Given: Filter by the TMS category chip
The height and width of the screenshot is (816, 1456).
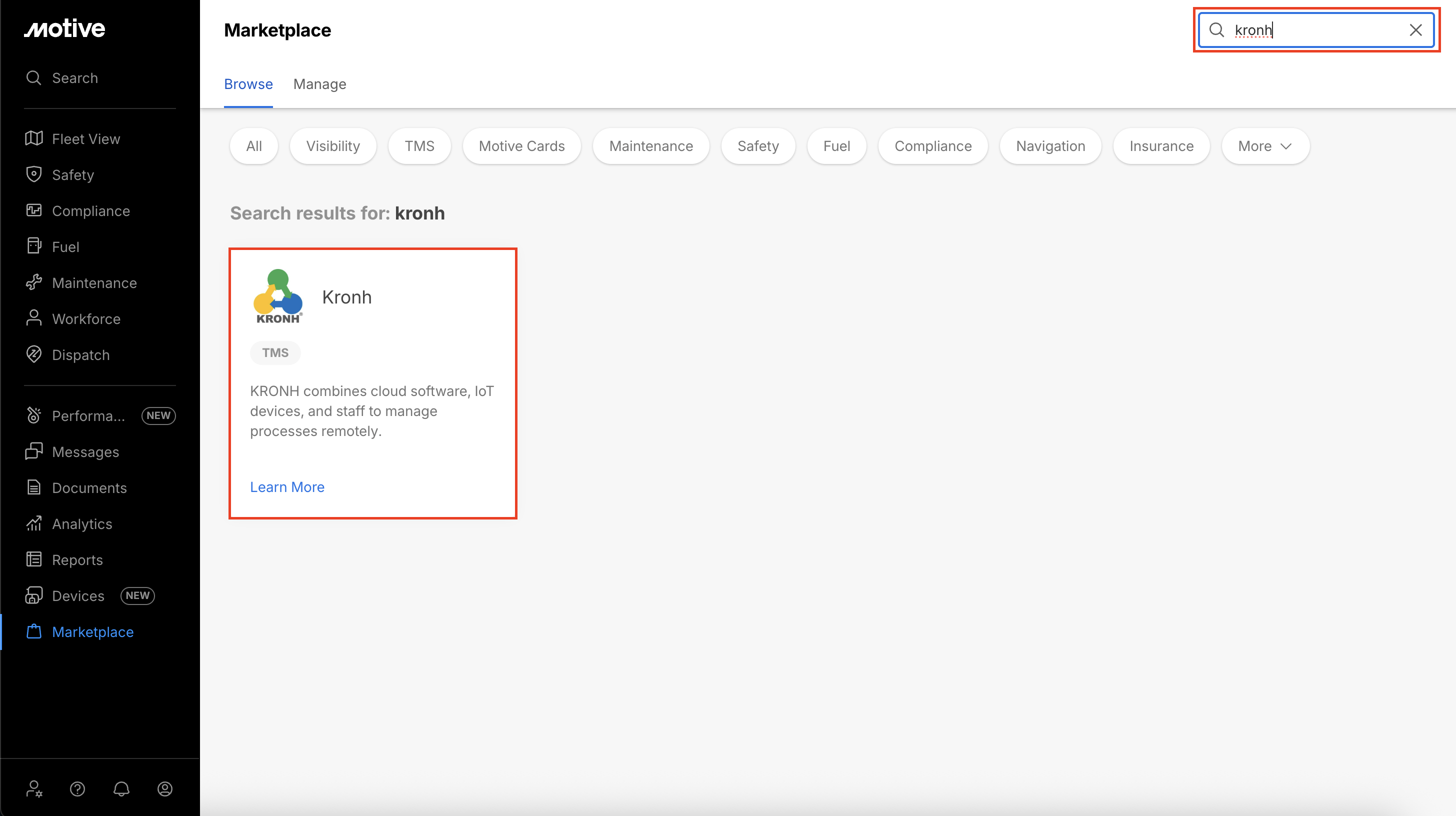Looking at the screenshot, I should [x=419, y=146].
